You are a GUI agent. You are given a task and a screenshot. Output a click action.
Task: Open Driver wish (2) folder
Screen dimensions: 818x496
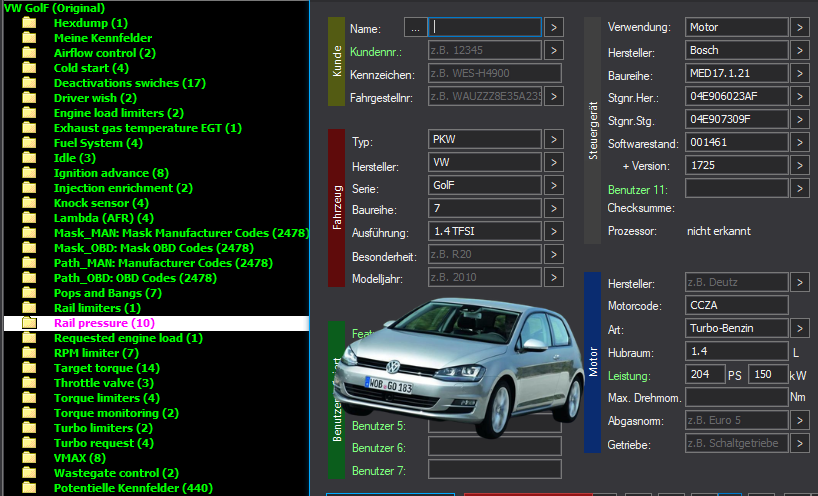[x=95, y=98]
